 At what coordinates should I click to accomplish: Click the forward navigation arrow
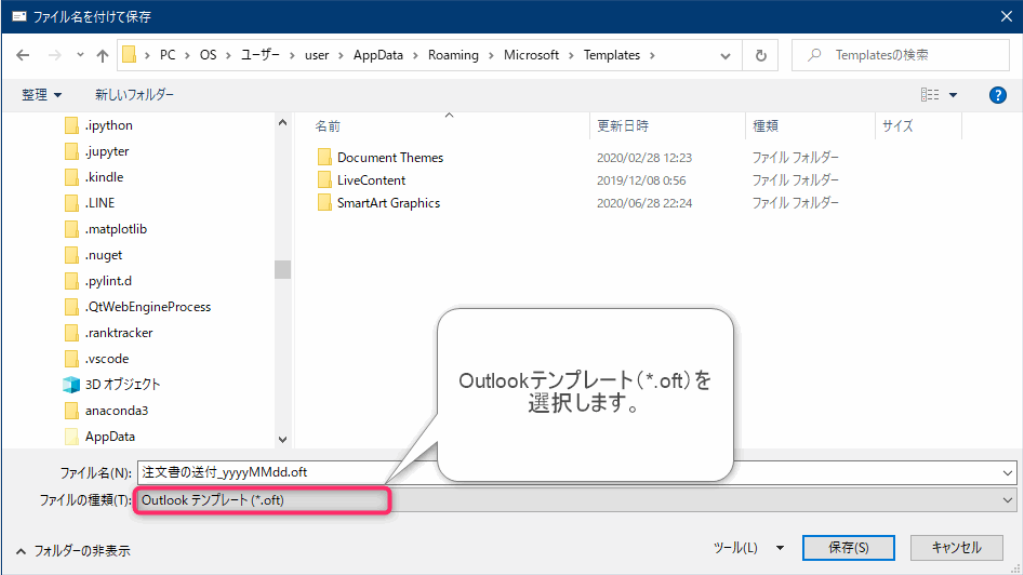55,55
